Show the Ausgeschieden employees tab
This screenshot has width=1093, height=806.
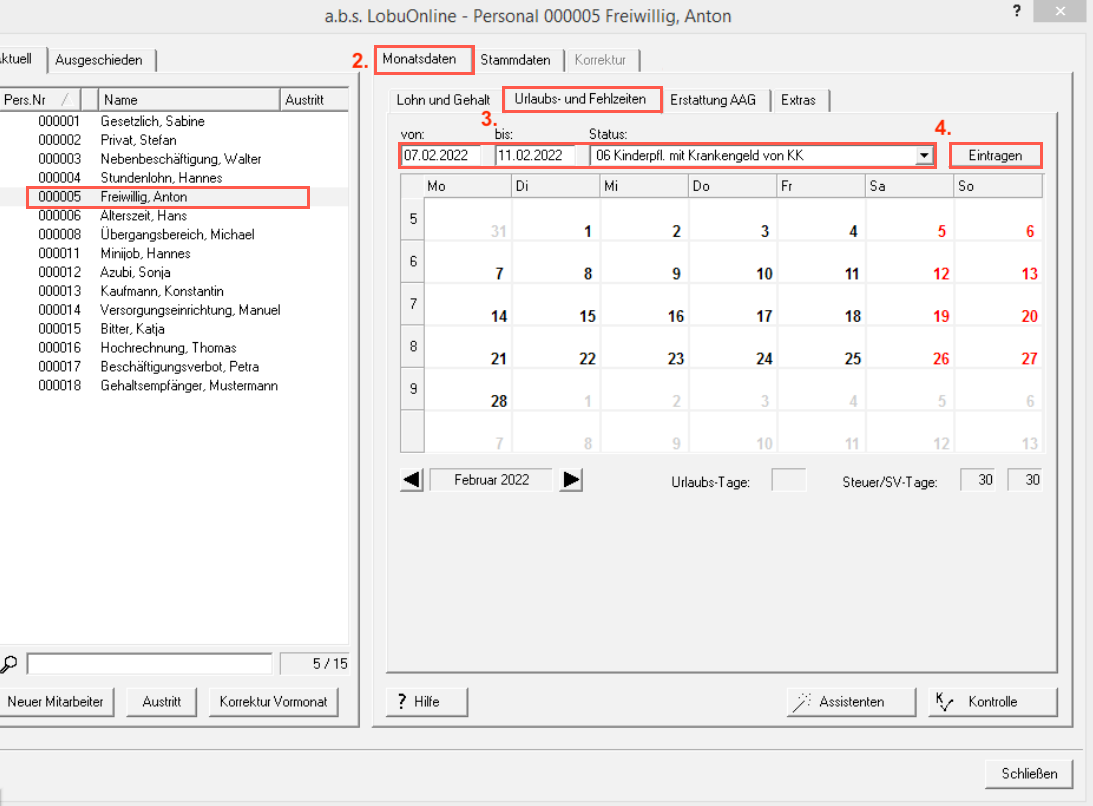click(x=99, y=60)
